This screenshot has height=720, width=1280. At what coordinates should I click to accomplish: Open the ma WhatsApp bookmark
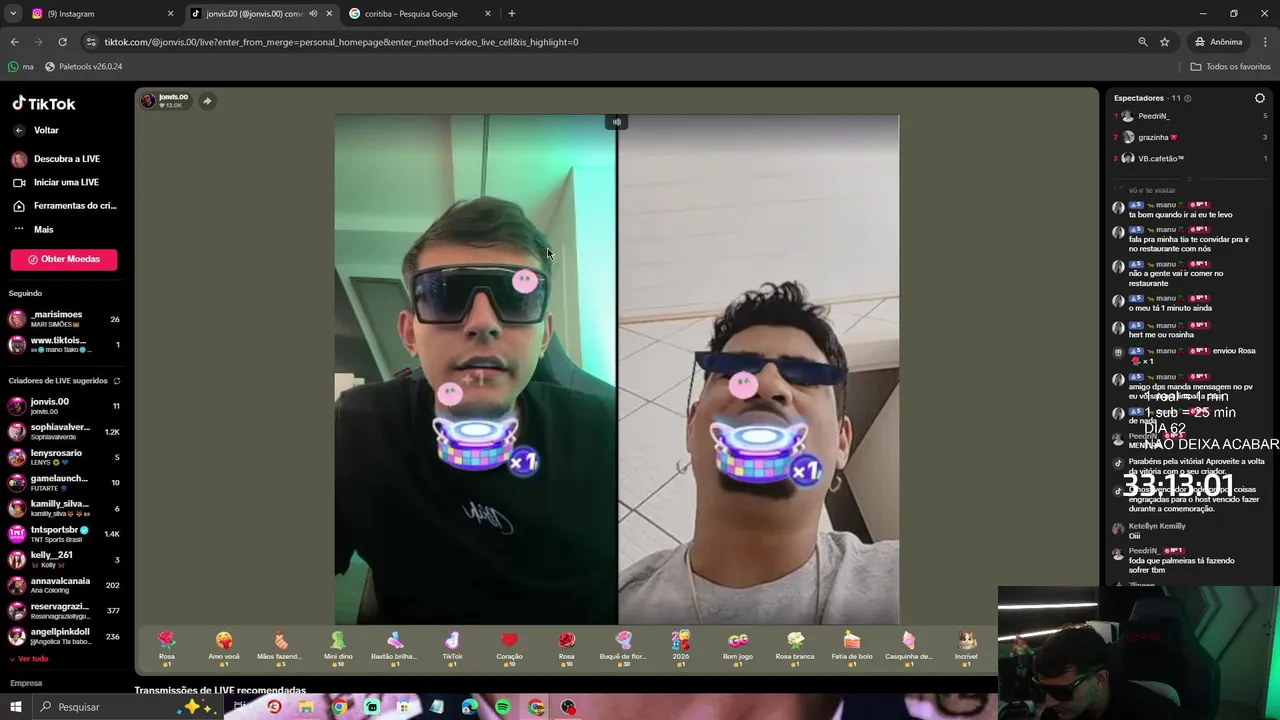21,67
